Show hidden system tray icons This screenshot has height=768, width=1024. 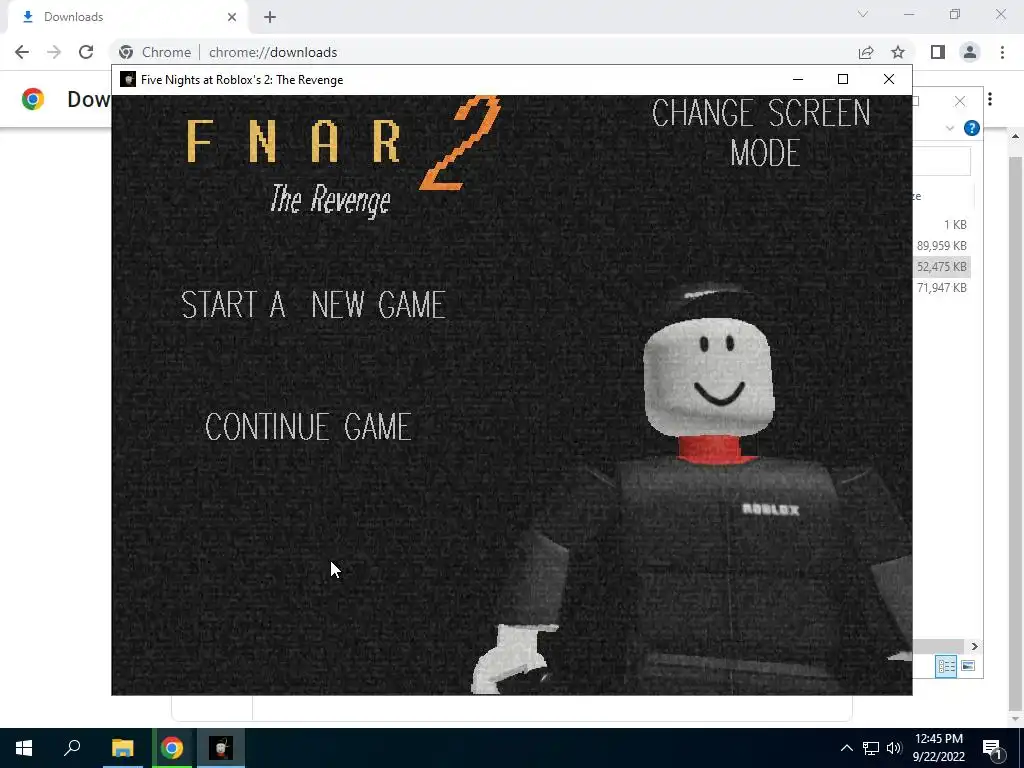(x=846, y=748)
